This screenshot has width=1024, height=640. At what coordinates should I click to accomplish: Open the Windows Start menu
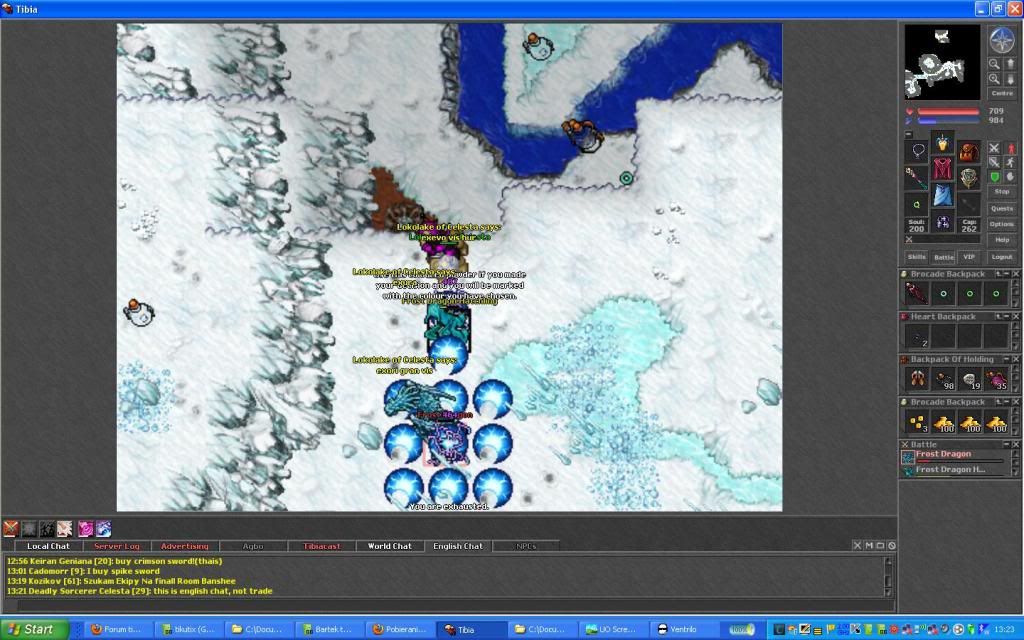[34, 630]
